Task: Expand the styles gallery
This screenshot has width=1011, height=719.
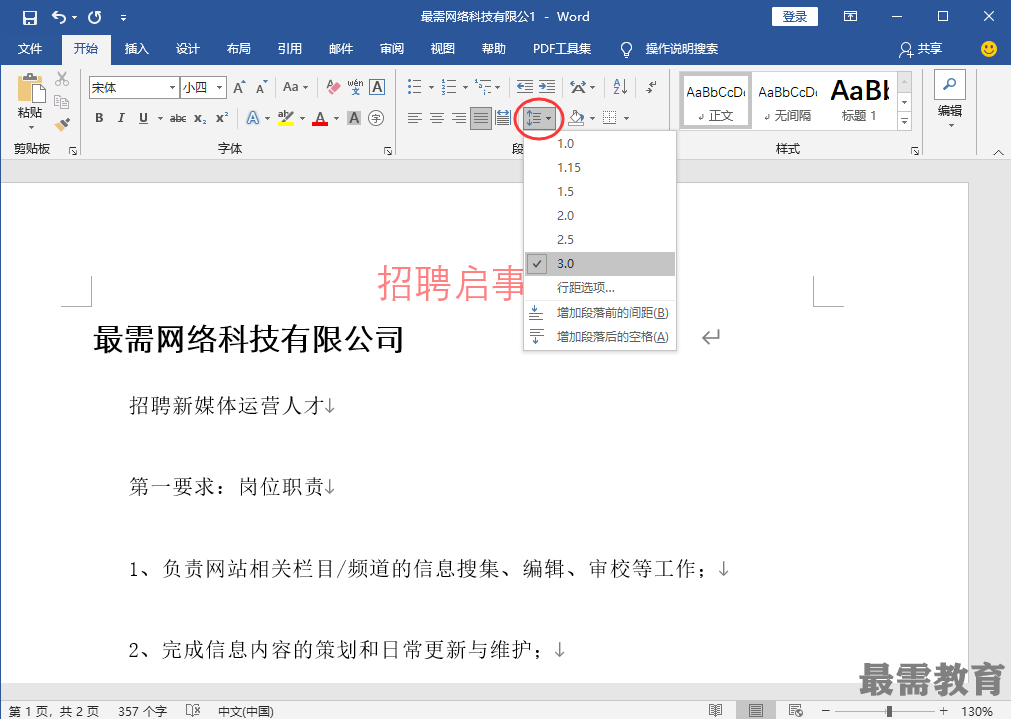Action: [x=904, y=121]
